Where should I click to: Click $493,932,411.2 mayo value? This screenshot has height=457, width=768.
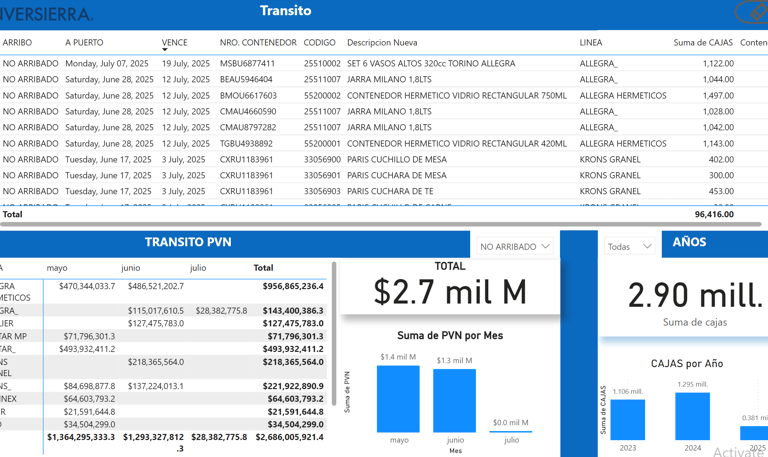pos(87,349)
